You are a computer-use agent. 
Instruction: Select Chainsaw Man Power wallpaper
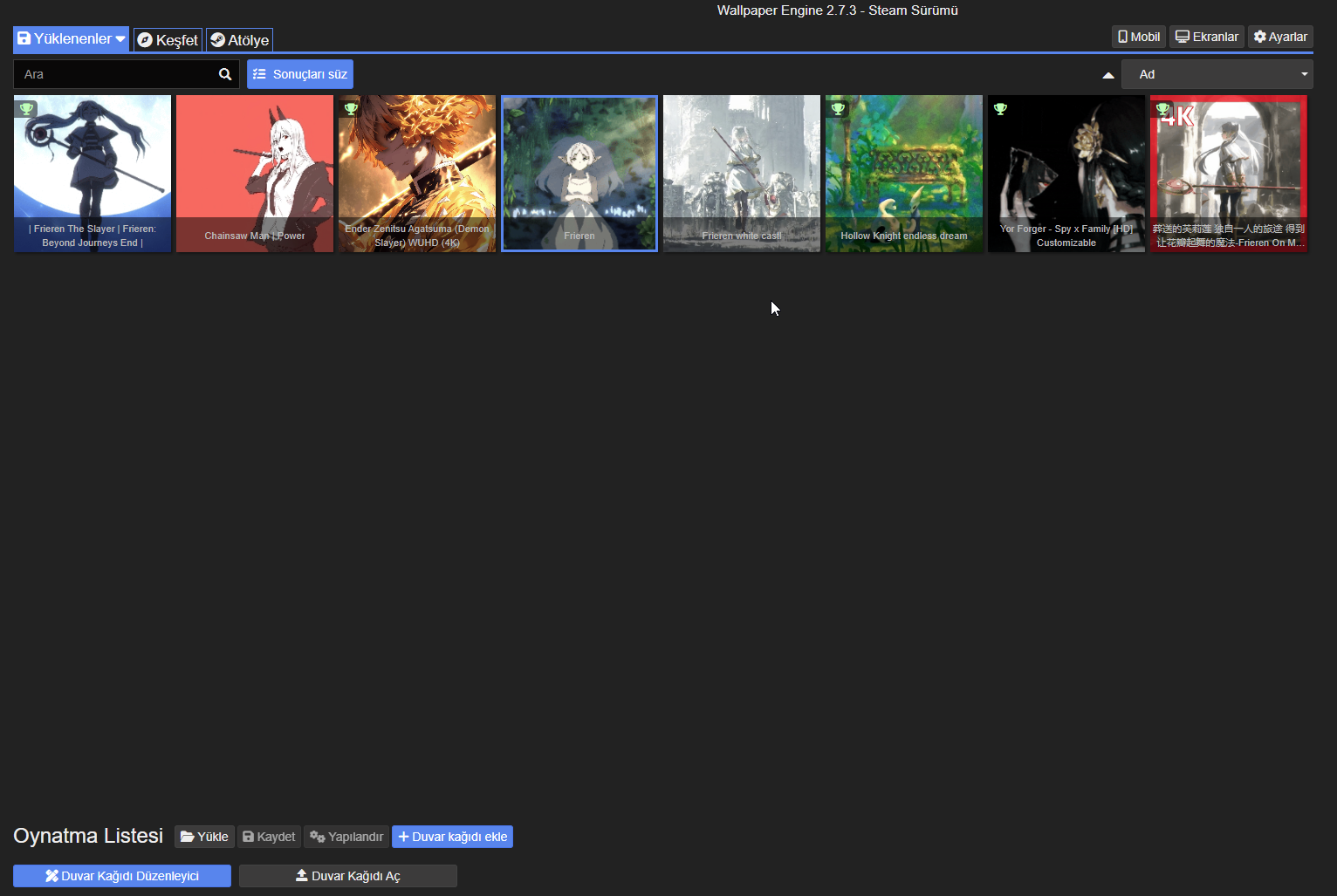255,174
